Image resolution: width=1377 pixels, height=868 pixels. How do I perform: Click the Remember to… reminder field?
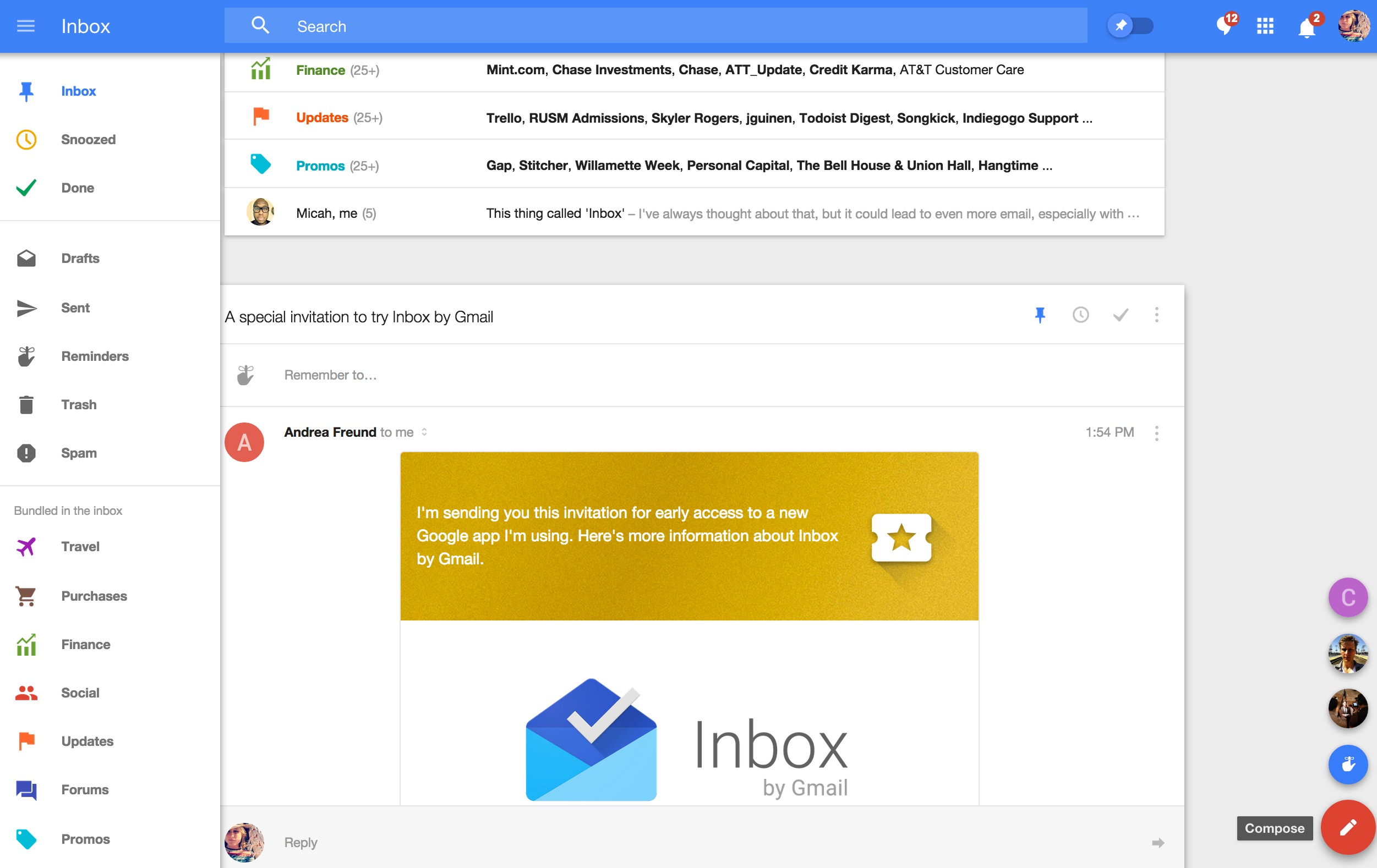tap(702, 376)
